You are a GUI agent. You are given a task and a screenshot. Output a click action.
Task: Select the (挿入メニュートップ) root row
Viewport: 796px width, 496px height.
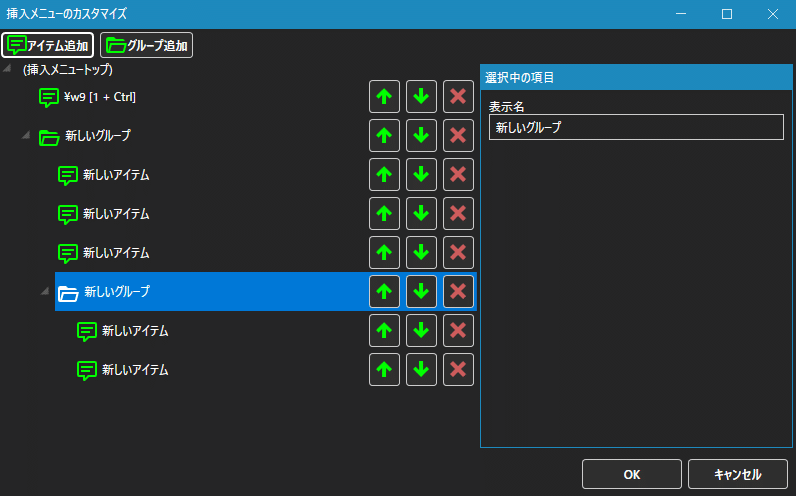tap(68, 70)
